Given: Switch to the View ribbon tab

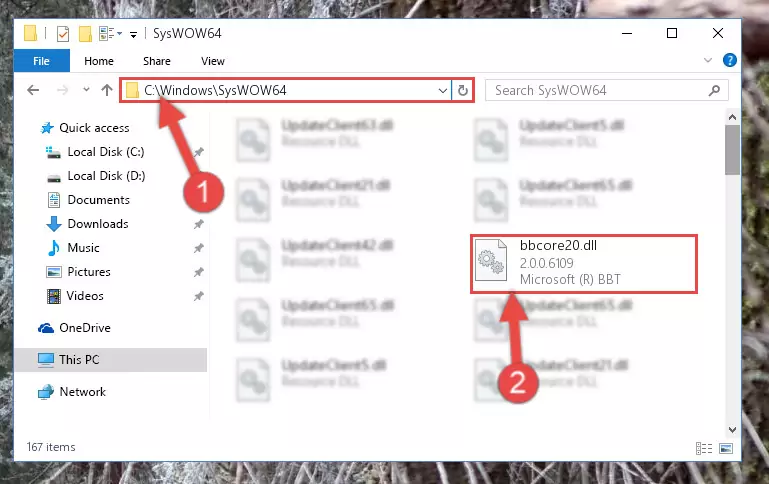Looking at the screenshot, I should (x=213, y=61).
